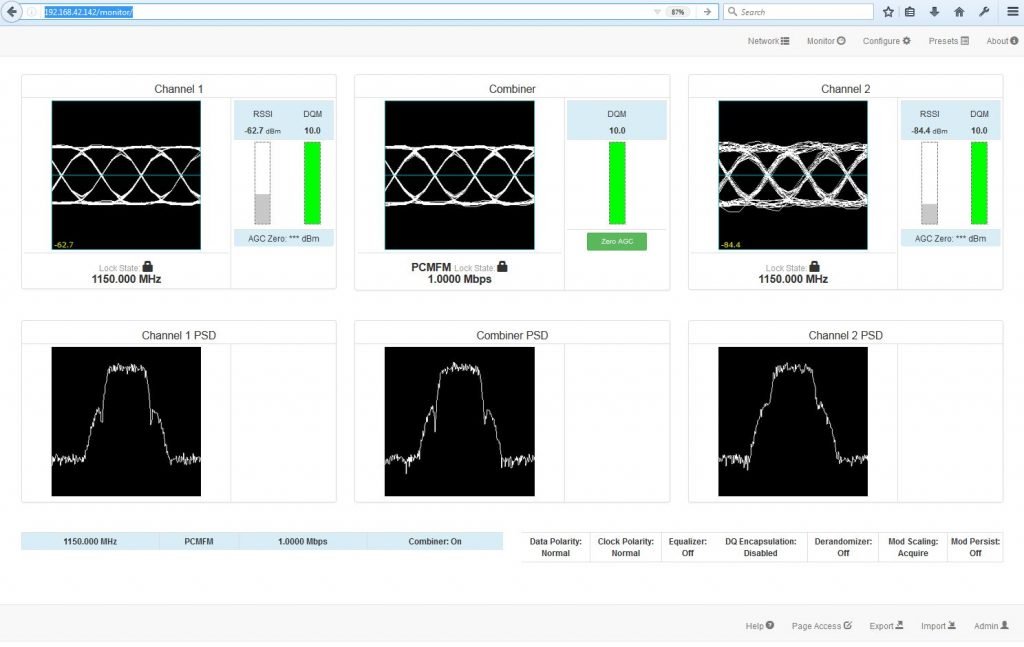Go back with the browser back arrow
This screenshot has width=1024, height=647.
coord(11,12)
